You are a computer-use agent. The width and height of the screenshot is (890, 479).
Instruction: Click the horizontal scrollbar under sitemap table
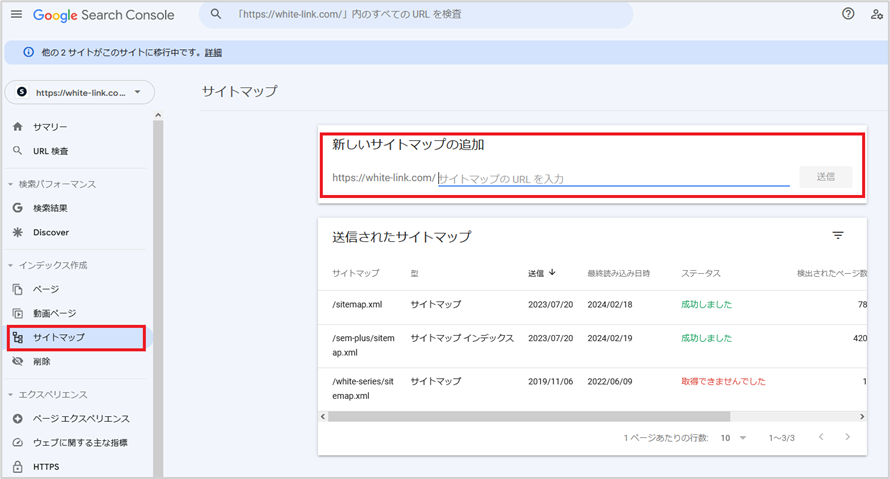tap(528, 417)
